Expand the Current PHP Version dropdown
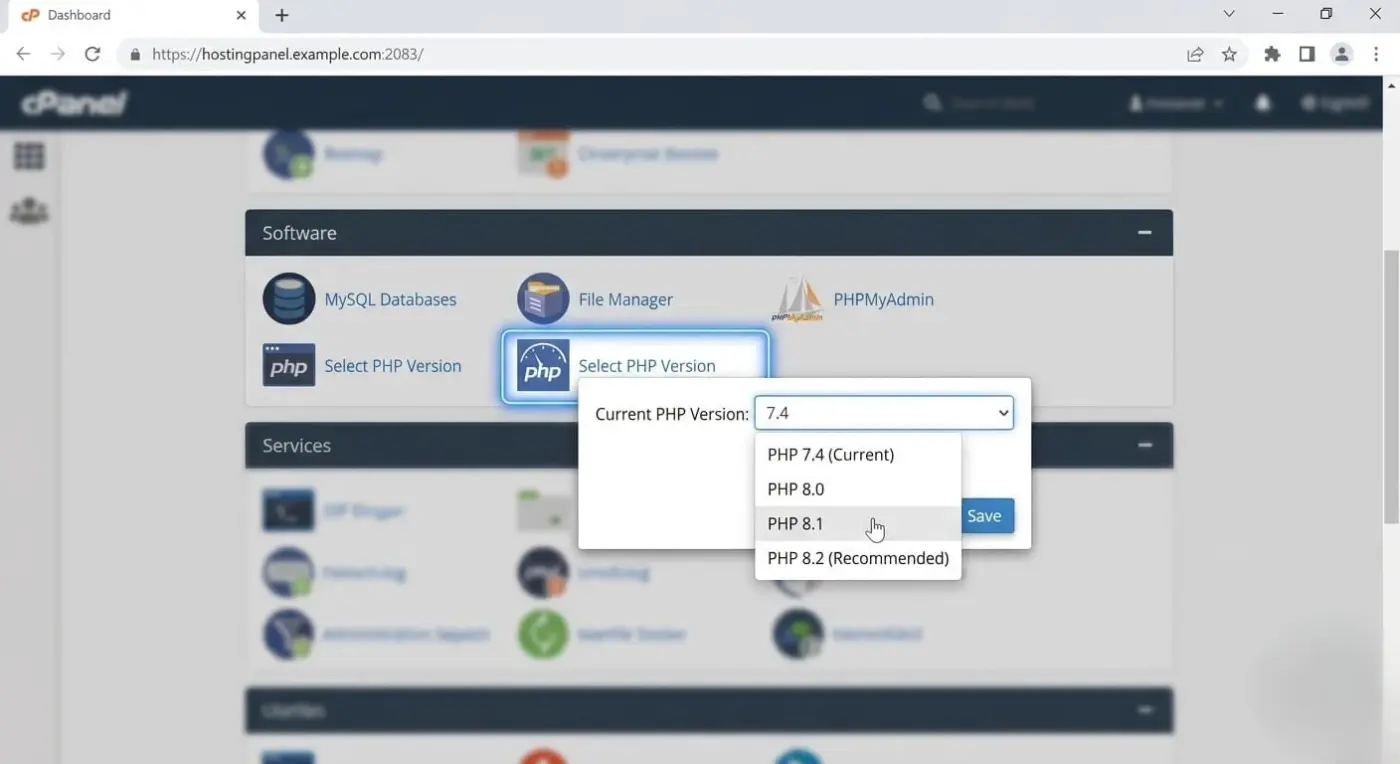 click(884, 413)
